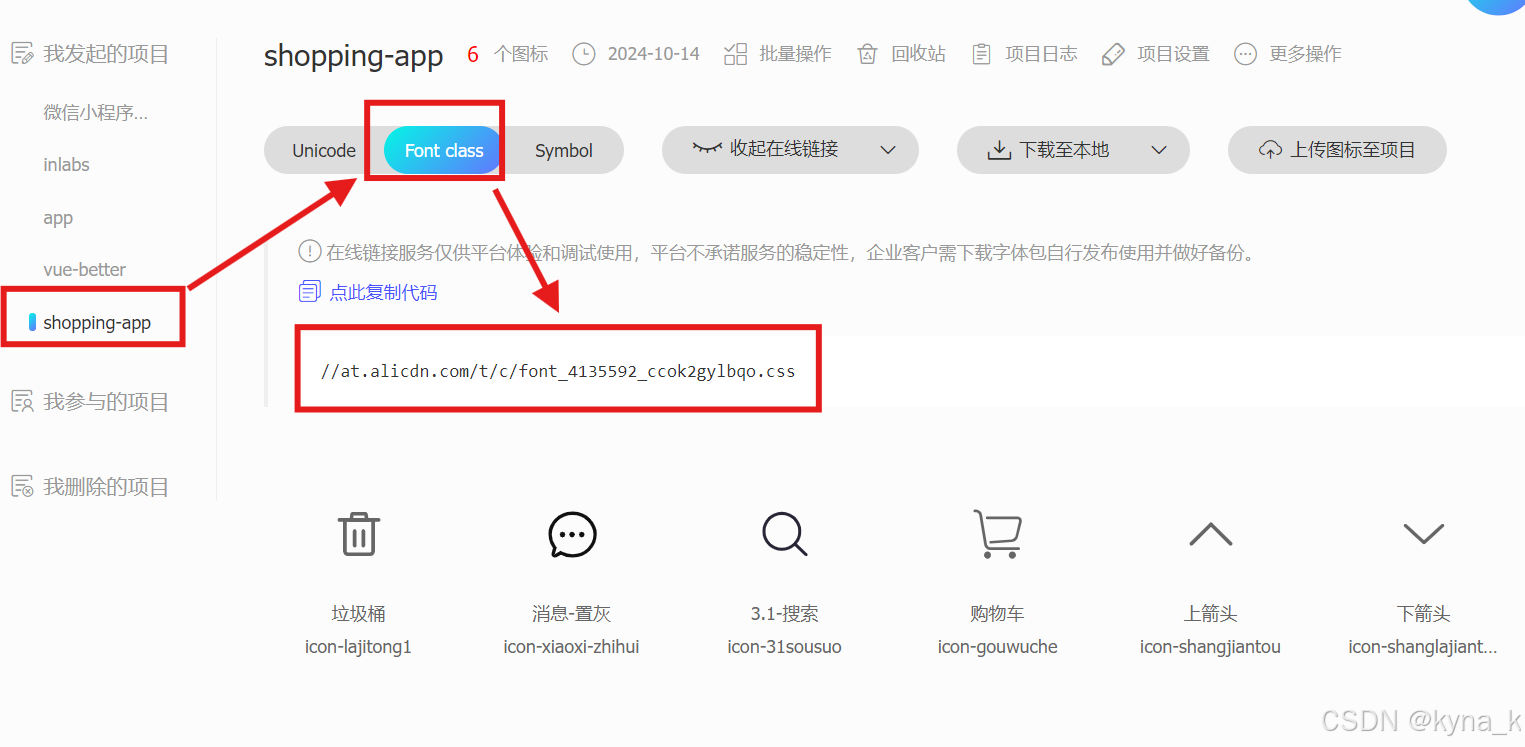Click 点此复制代码 link
This screenshot has height=747, width=1525.
click(384, 293)
